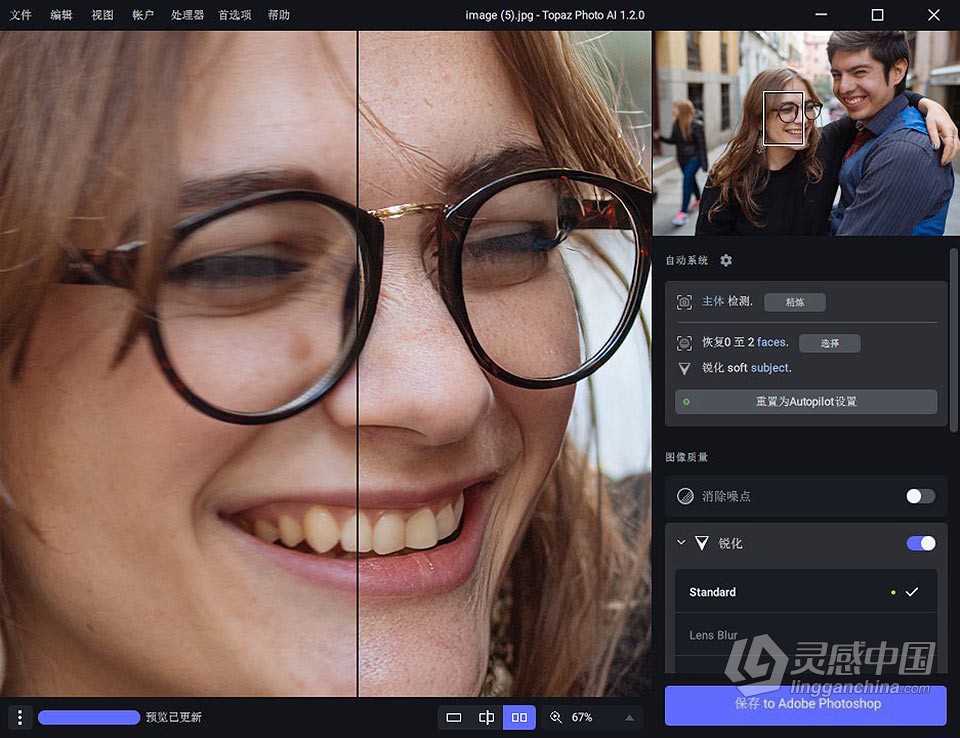
Task: Click the split-view divider line
Action: pyautogui.click(x=358, y=364)
